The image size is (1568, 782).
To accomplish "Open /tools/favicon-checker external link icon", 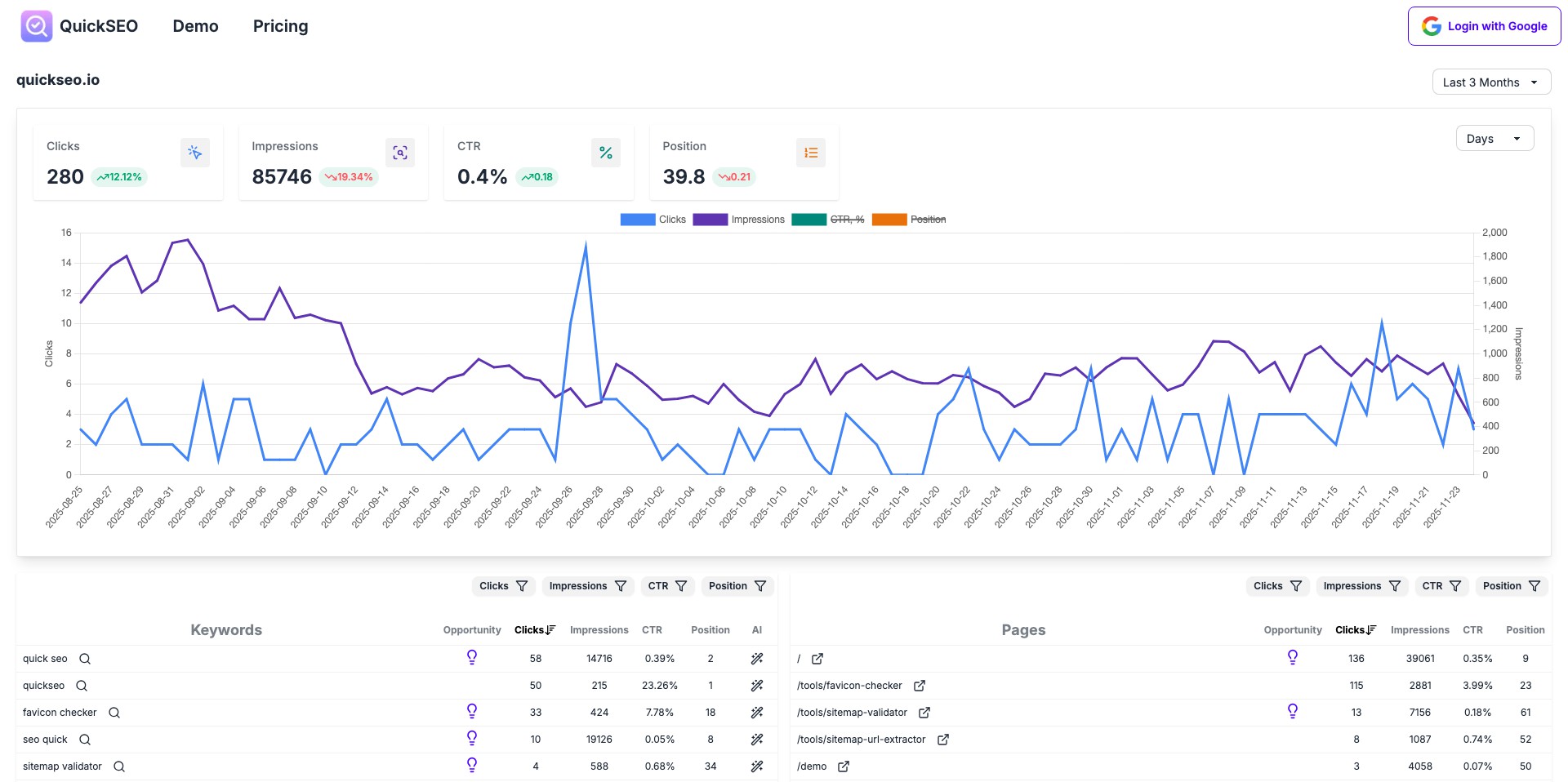I will (x=920, y=686).
